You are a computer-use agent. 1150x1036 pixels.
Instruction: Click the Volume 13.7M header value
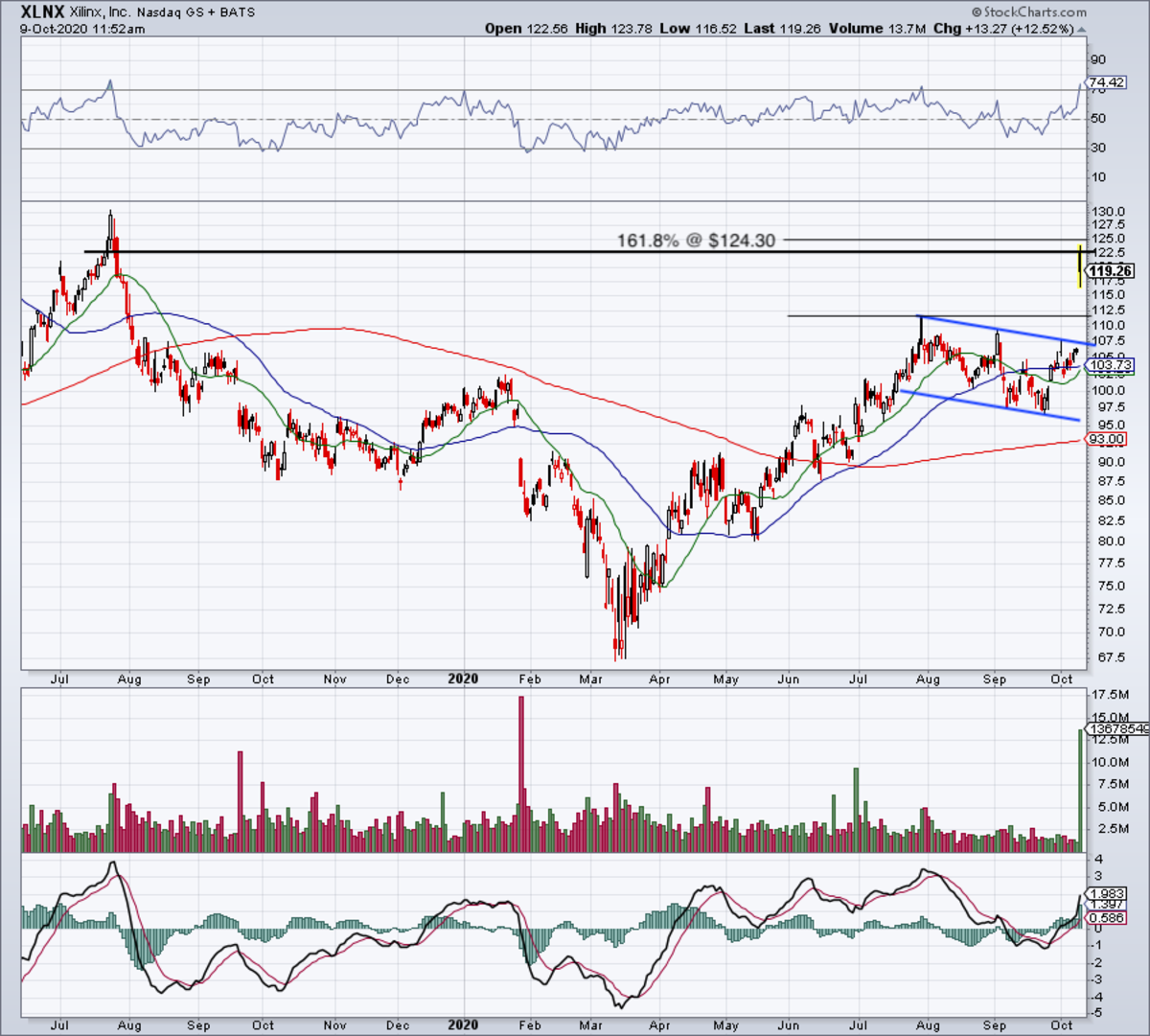click(879, 29)
